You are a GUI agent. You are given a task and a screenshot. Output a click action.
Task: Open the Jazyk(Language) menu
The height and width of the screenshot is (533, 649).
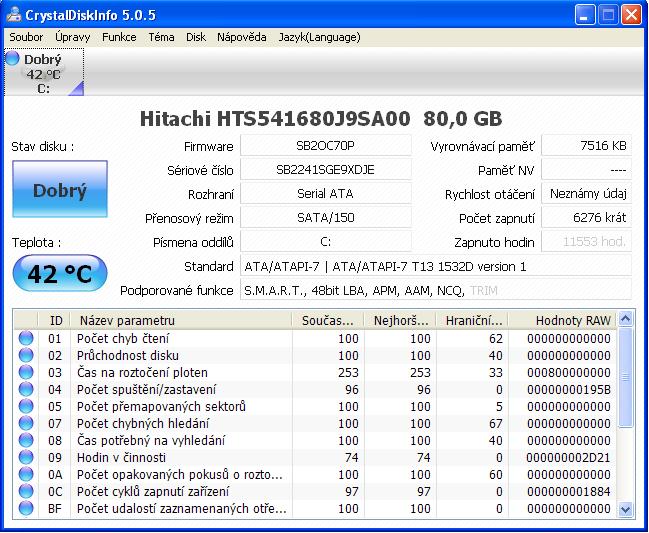(x=319, y=37)
